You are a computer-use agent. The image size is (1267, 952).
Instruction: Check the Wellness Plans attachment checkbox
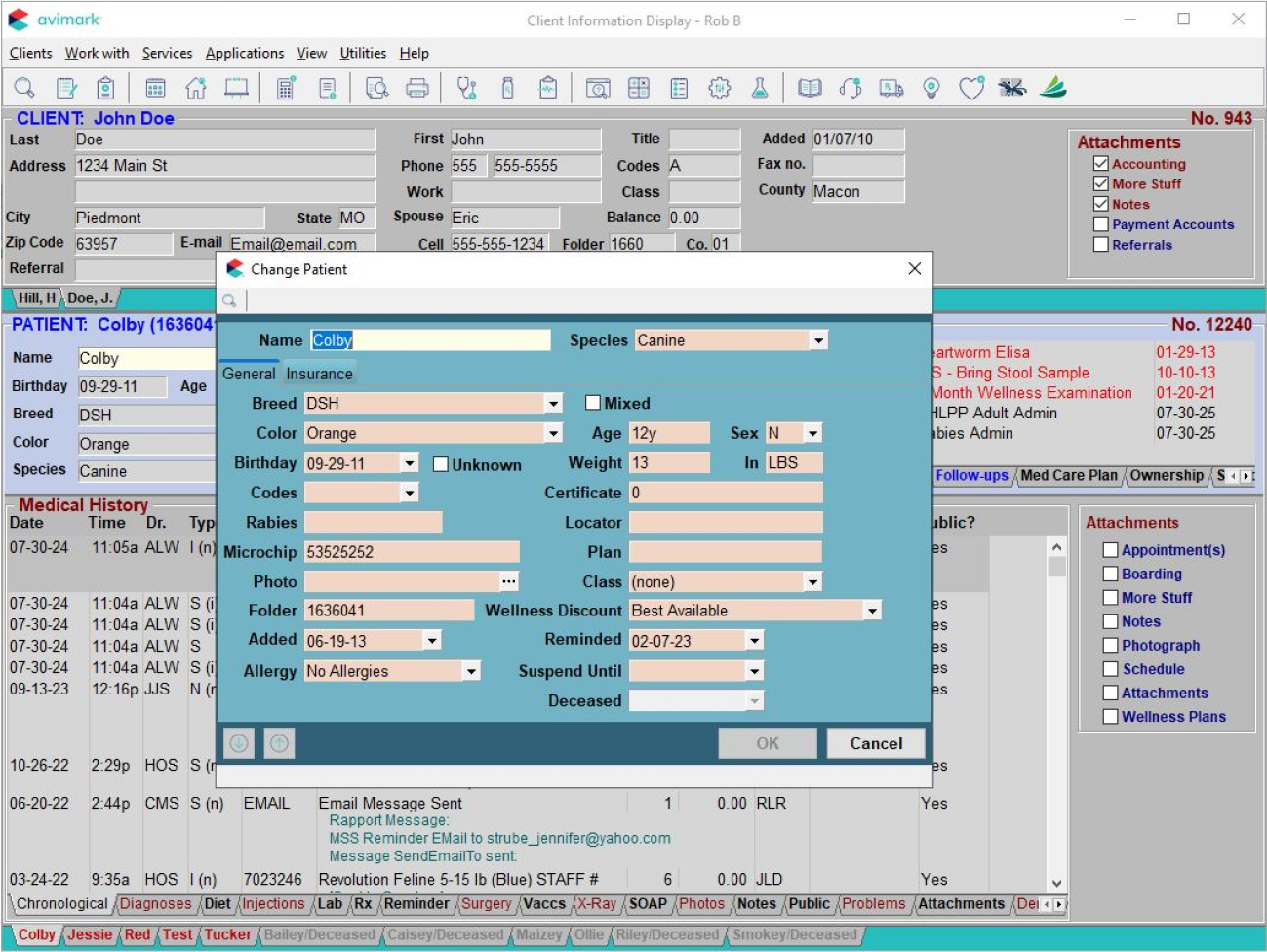[1110, 716]
